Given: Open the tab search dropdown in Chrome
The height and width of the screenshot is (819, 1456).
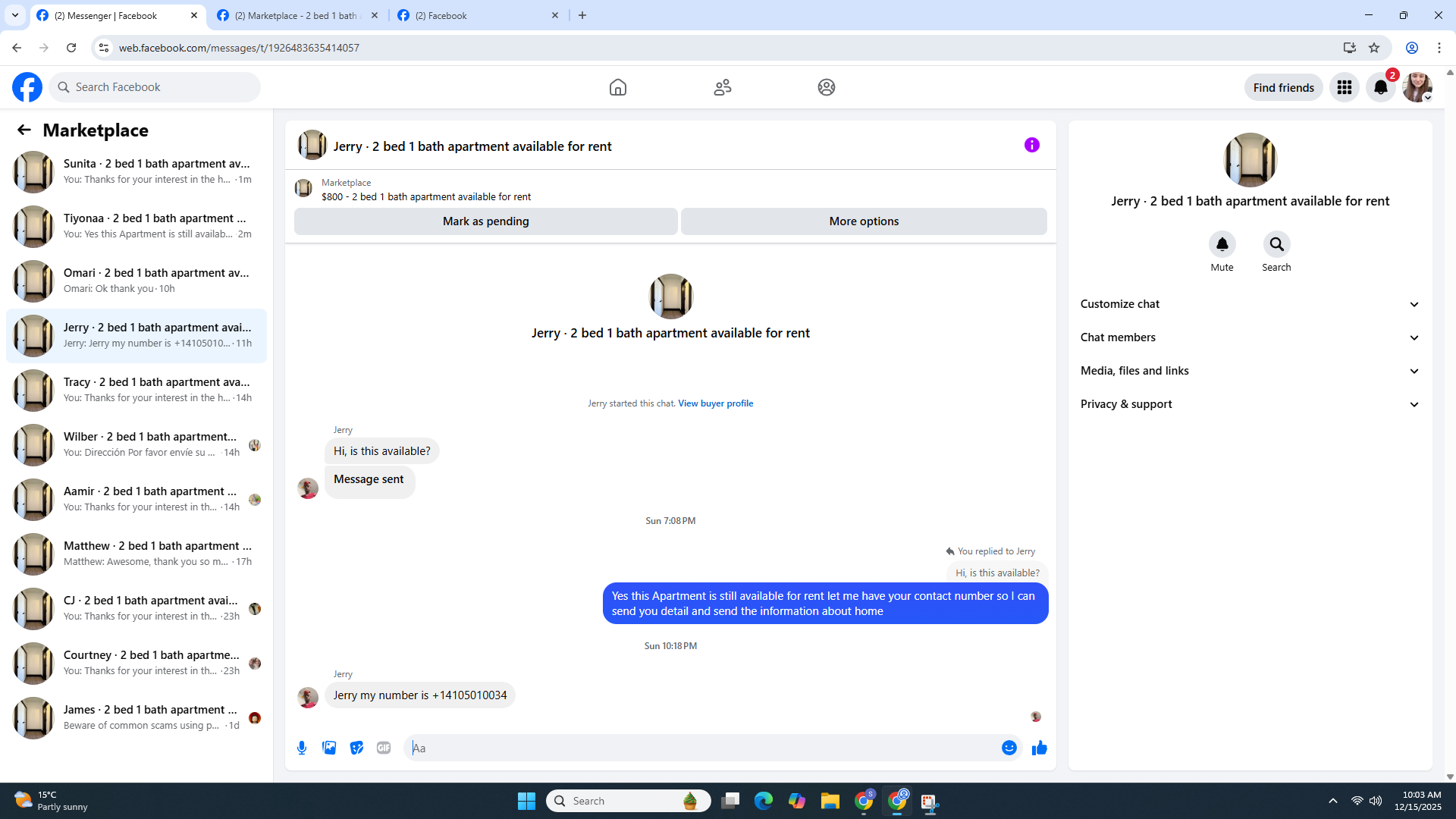Looking at the screenshot, I should click(15, 15).
